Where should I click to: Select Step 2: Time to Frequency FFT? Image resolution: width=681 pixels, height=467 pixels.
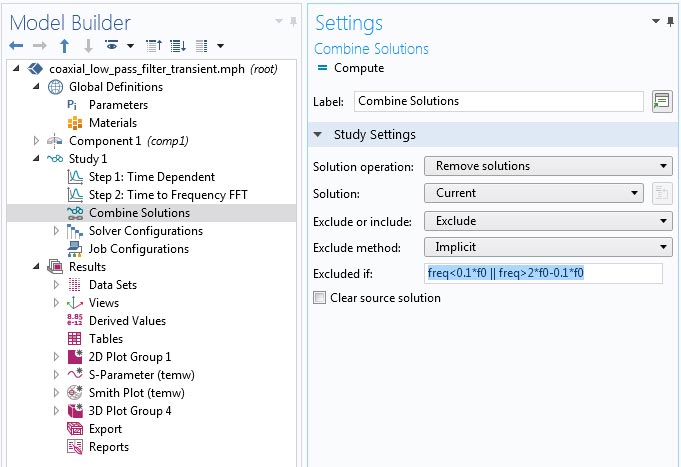tap(167, 195)
